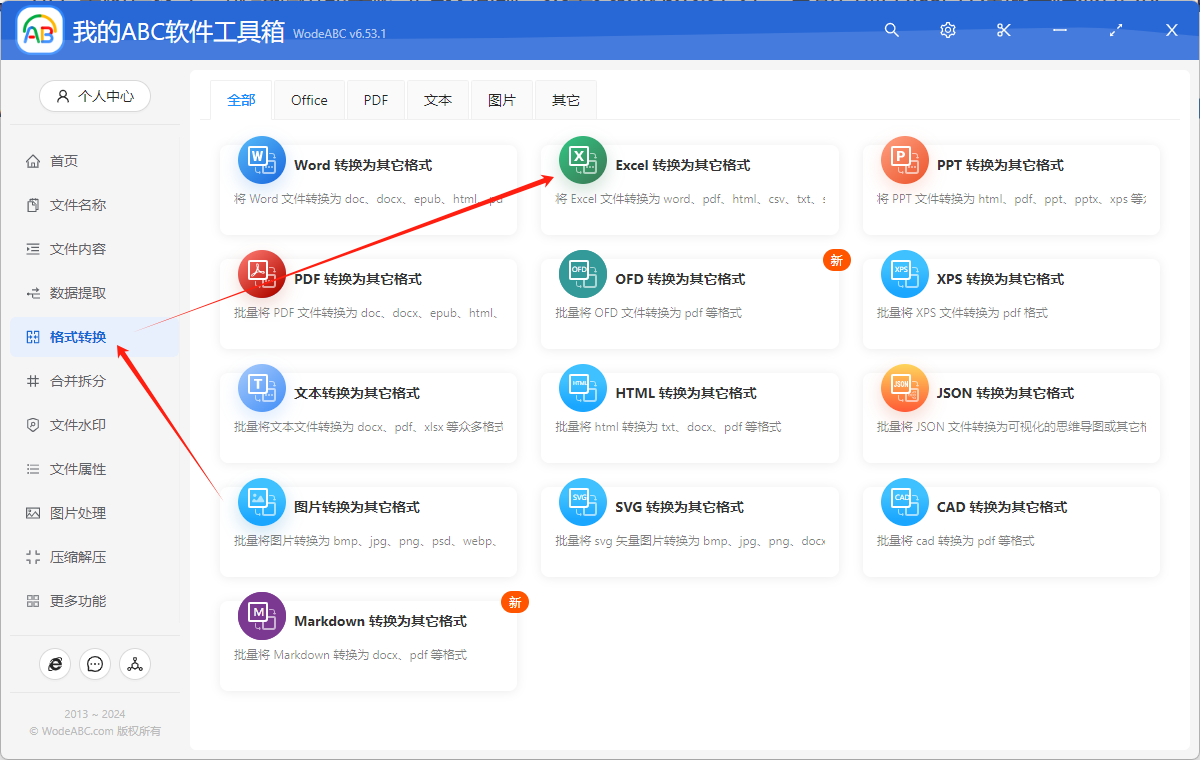Select the JSON conversion icon
The height and width of the screenshot is (760, 1200).
pyautogui.click(x=904, y=388)
